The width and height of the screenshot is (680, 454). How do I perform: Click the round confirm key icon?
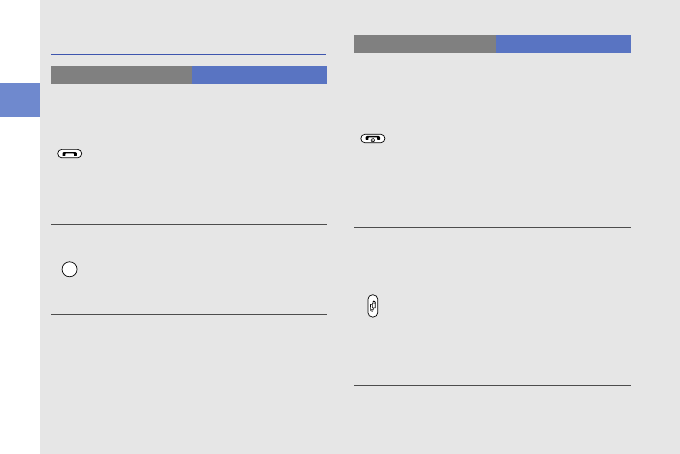(x=69, y=270)
